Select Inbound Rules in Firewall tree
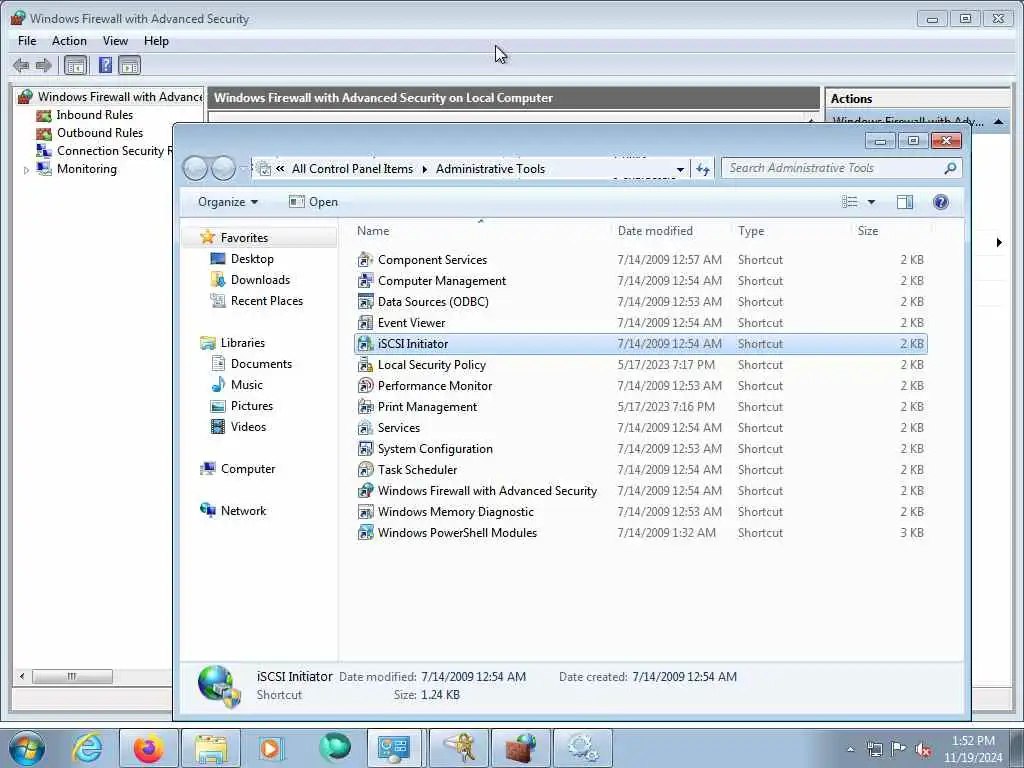This screenshot has height=768, width=1024. point(94,115)
